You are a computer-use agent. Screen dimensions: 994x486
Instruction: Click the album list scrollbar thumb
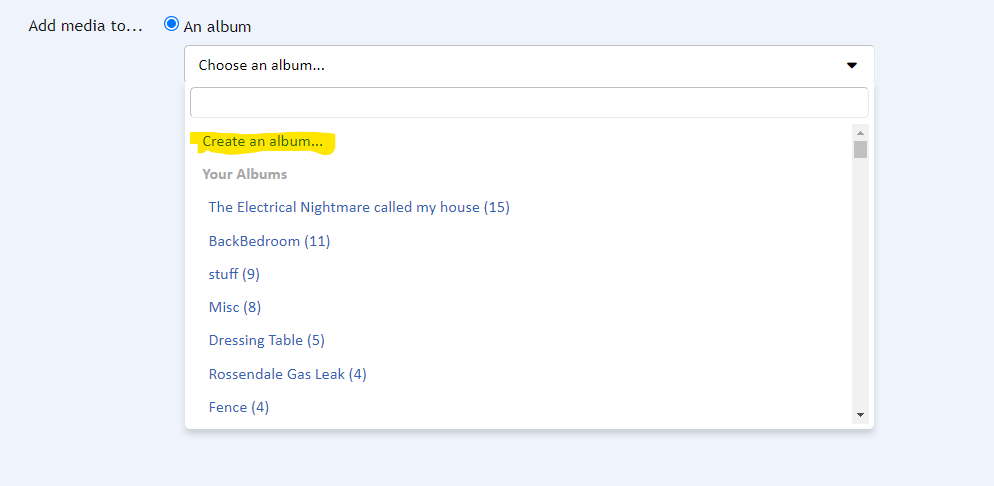(860, 150)
